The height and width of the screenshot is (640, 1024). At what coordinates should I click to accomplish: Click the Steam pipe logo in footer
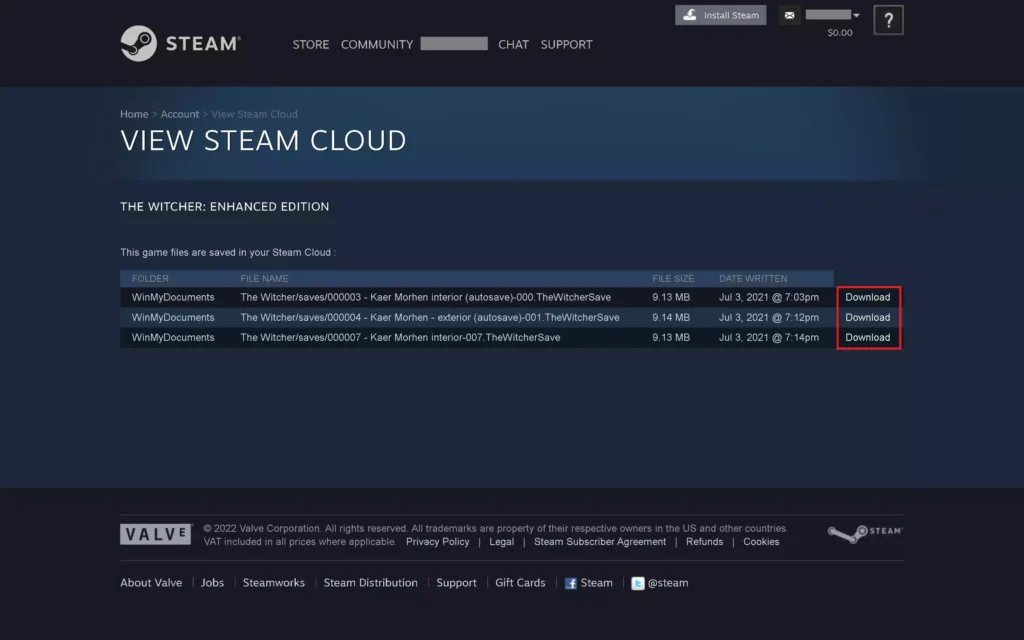(865, 534)
